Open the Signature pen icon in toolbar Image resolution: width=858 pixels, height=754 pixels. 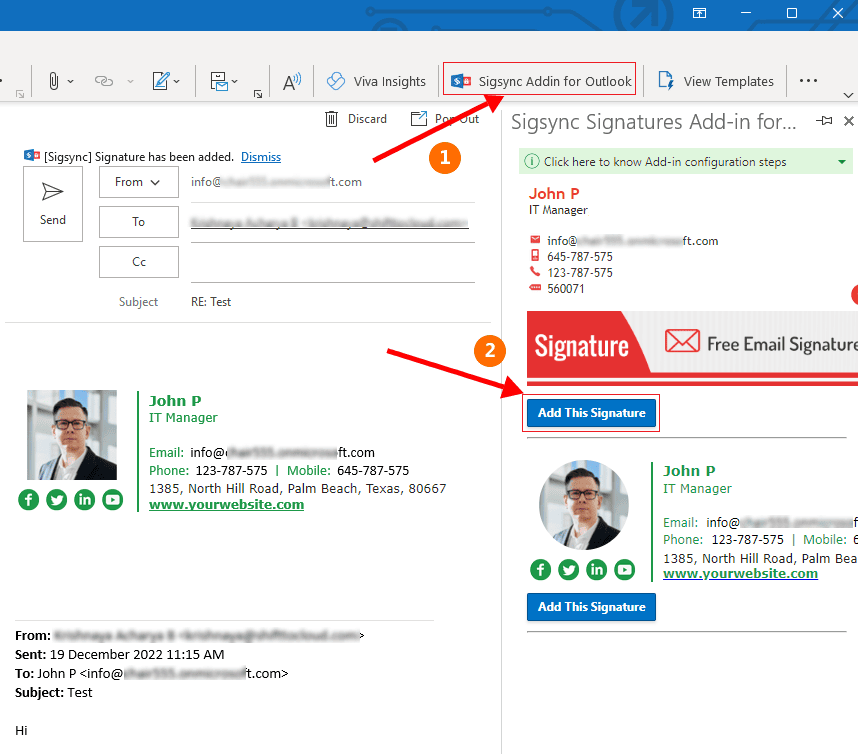click(x=160, y=81)
